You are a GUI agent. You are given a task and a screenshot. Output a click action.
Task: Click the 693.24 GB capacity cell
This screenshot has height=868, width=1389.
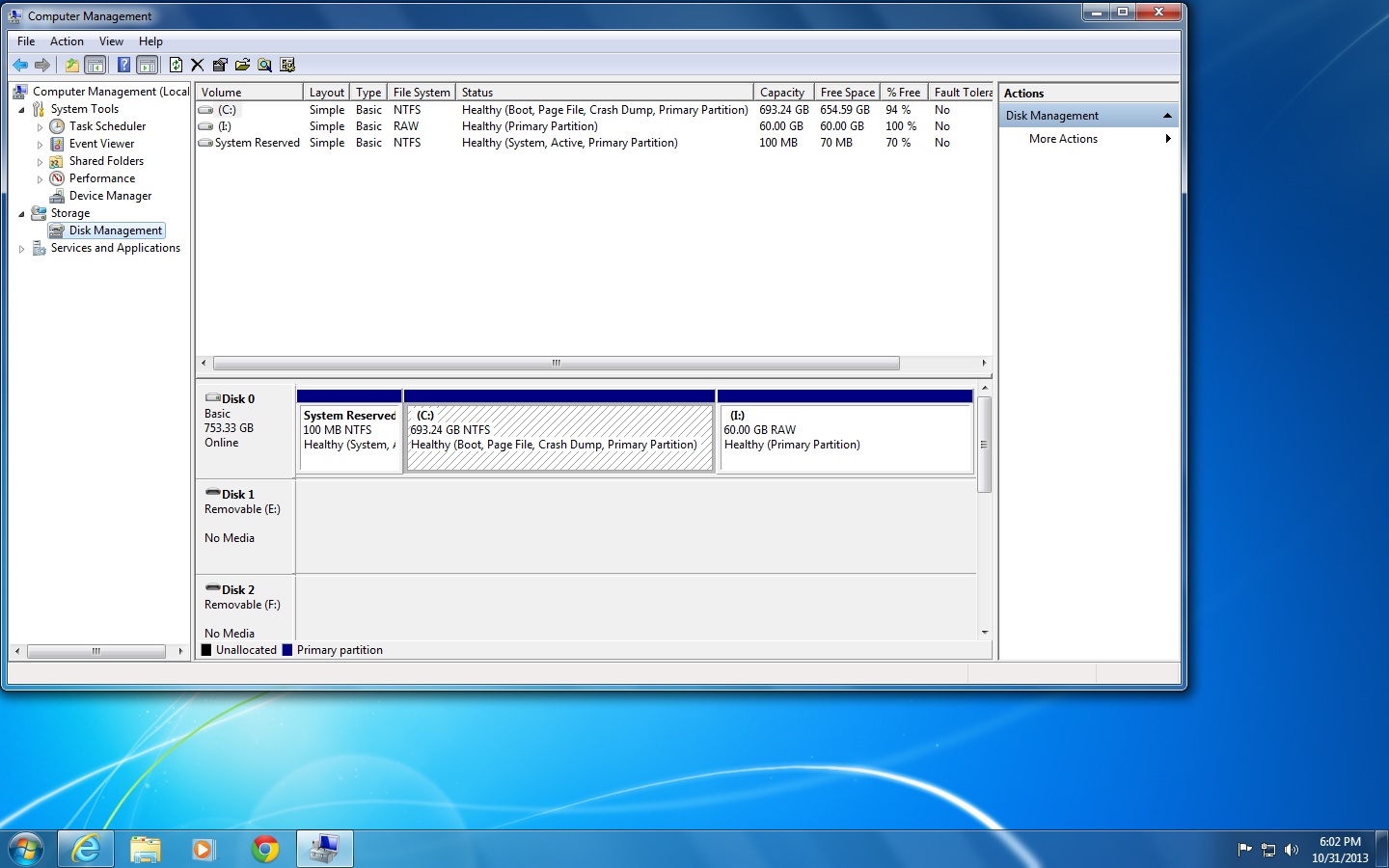click(783, 110)
